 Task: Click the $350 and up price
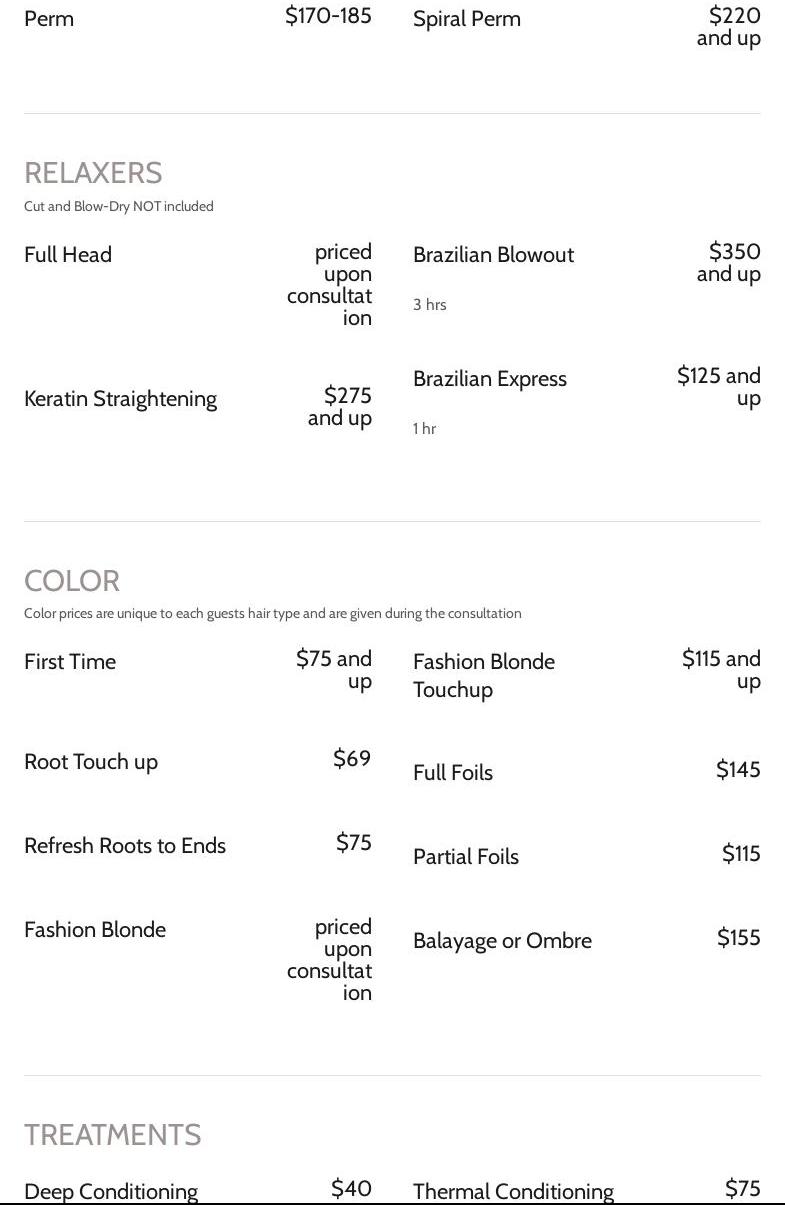point(729,262)
